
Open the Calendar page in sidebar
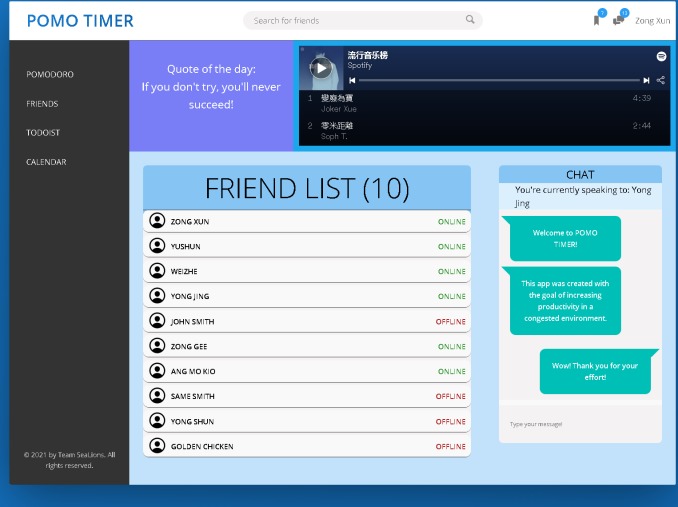46,162
